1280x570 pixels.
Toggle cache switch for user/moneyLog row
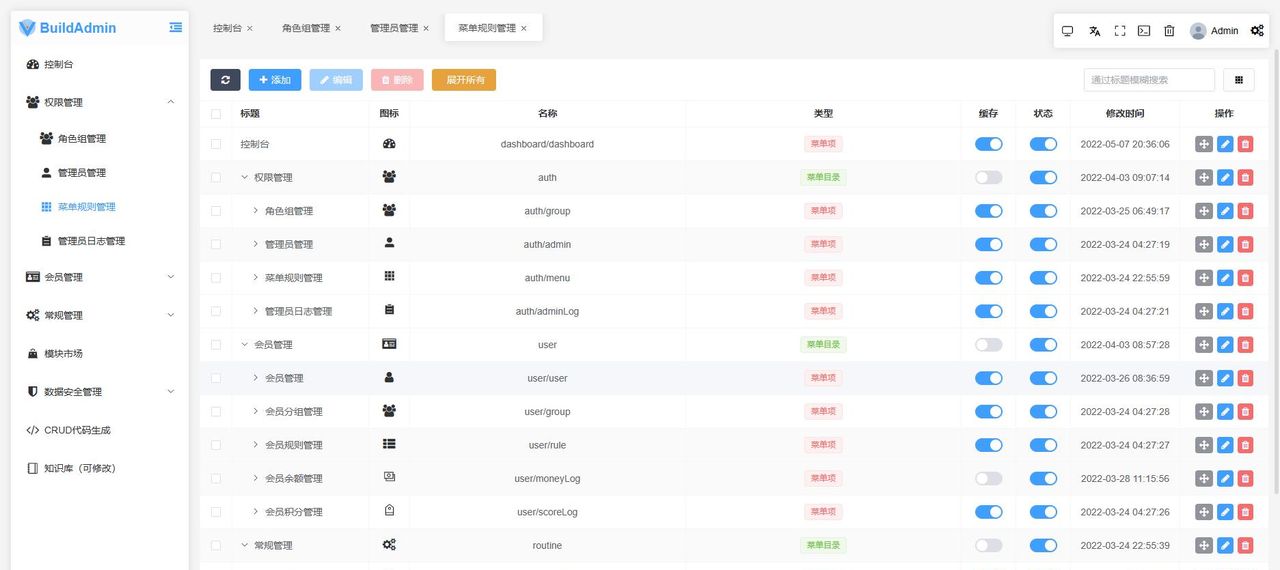[988, 478]
